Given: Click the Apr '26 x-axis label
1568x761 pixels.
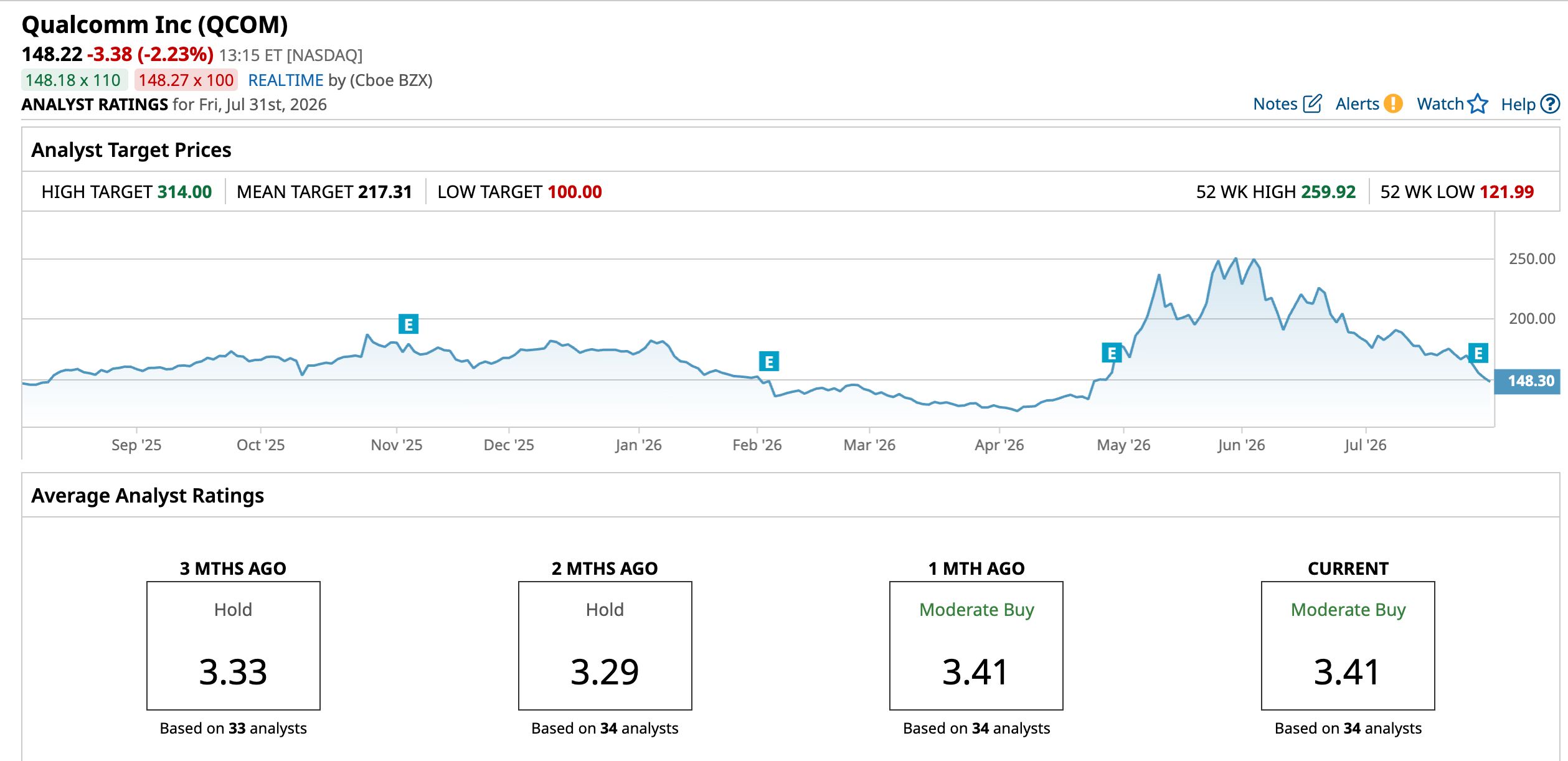Looking at the screenshot, I should pos(999,445).
